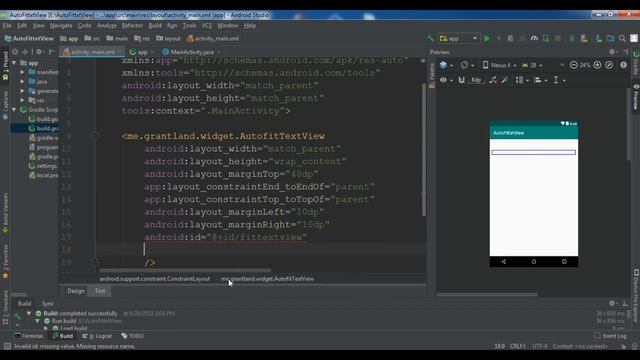The image size is (640, 360).
Task: Open the design surface layers dropdown
Action: pyautogui.click(x=446, y=65)
